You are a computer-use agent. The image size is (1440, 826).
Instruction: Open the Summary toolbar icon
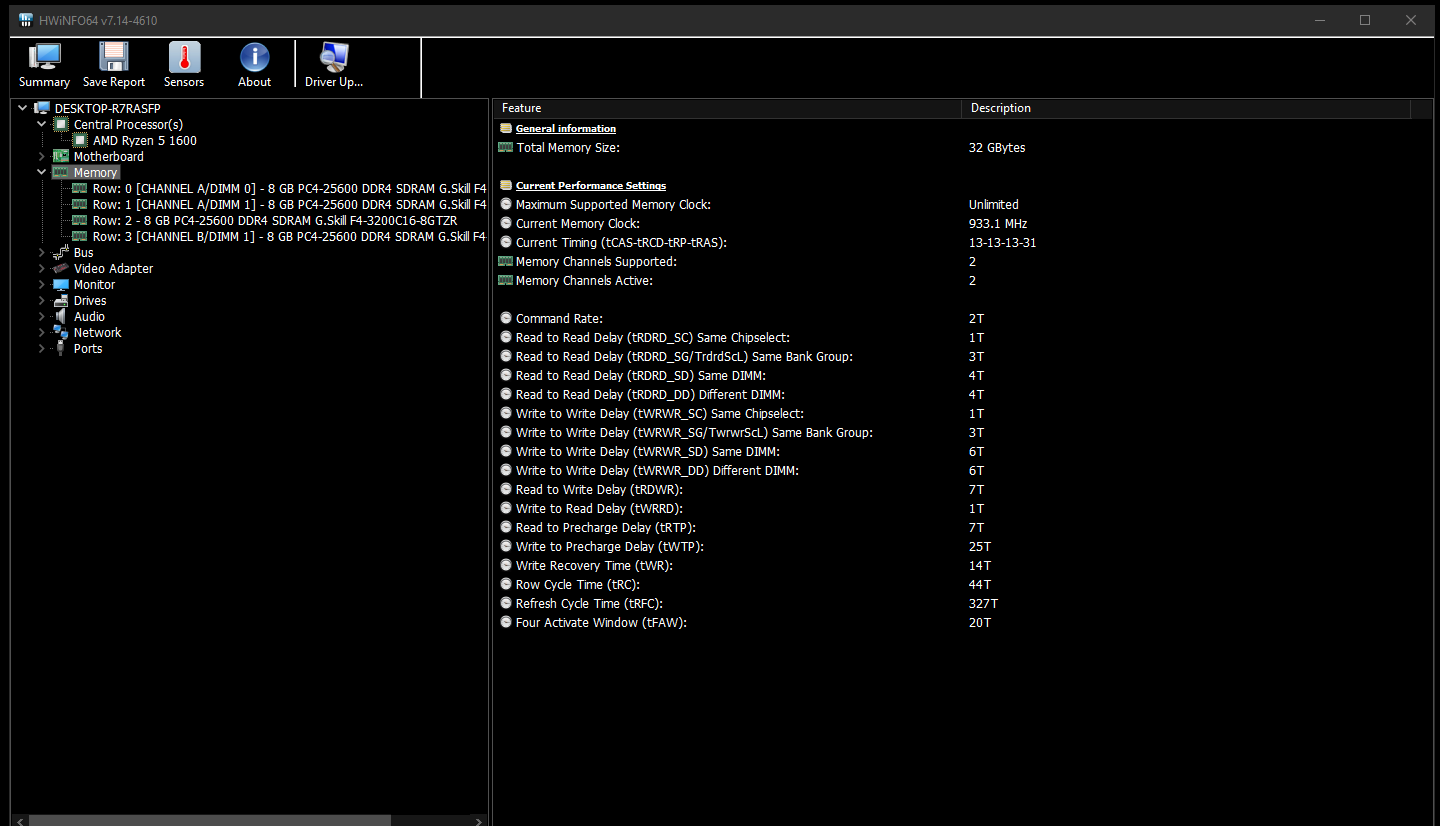[x=44, y=57]
